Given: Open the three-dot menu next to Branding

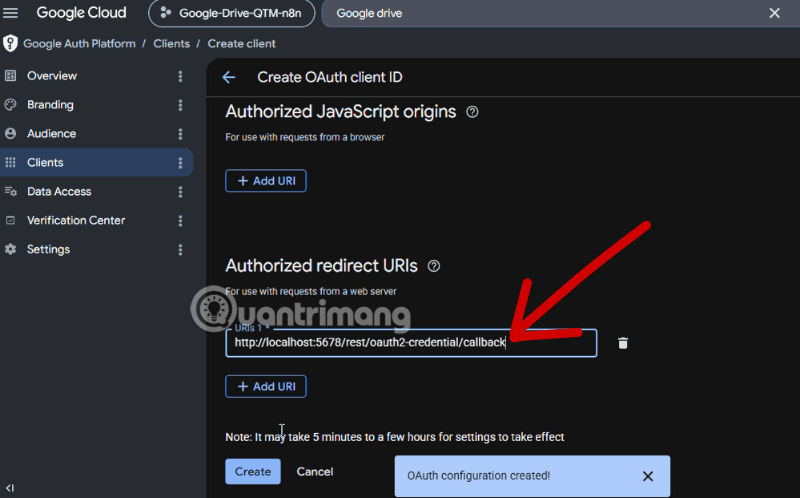Looking at the screenshot, I should tap(180, 105).
